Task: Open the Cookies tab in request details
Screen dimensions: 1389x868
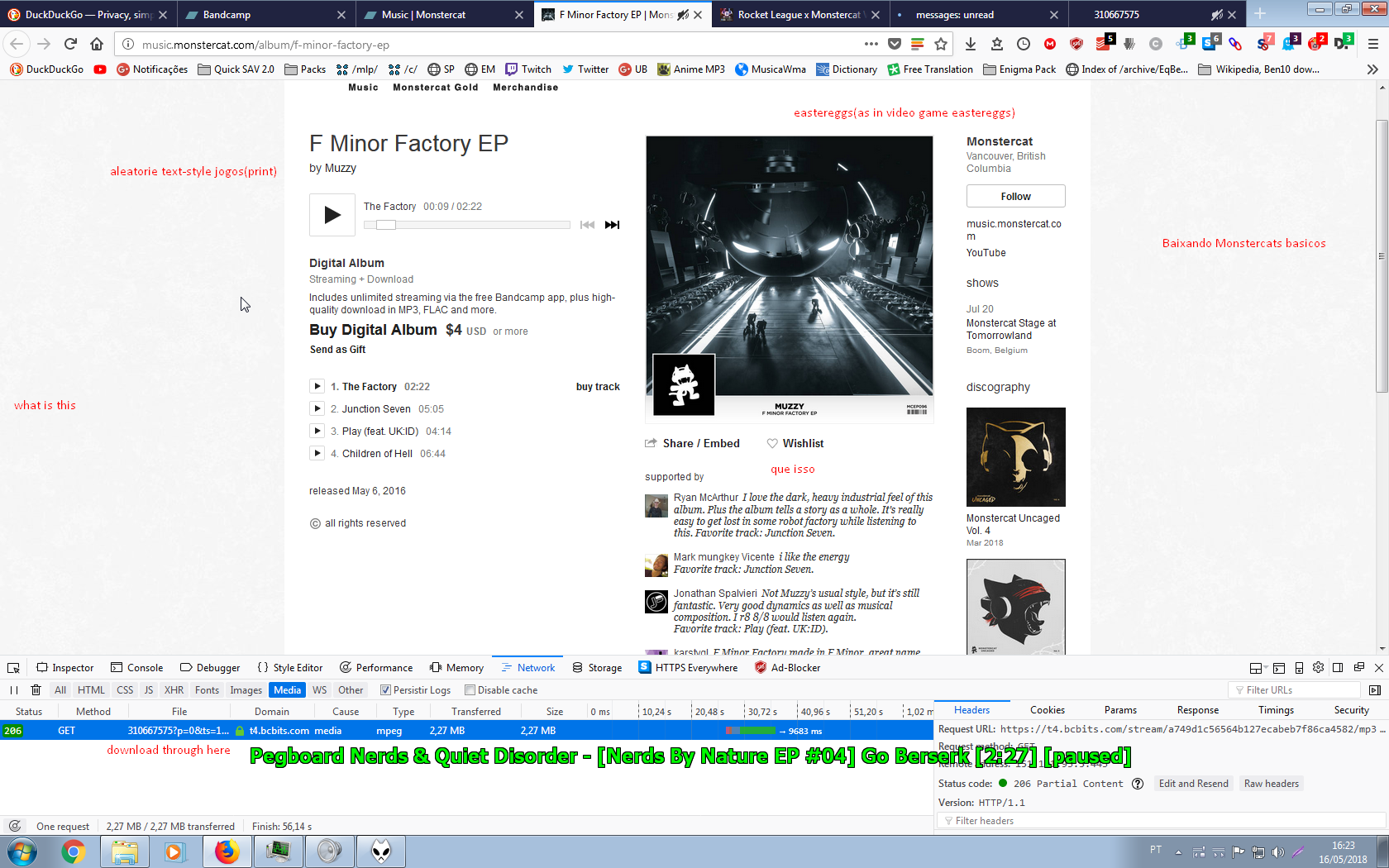Action: point(1047,710)
